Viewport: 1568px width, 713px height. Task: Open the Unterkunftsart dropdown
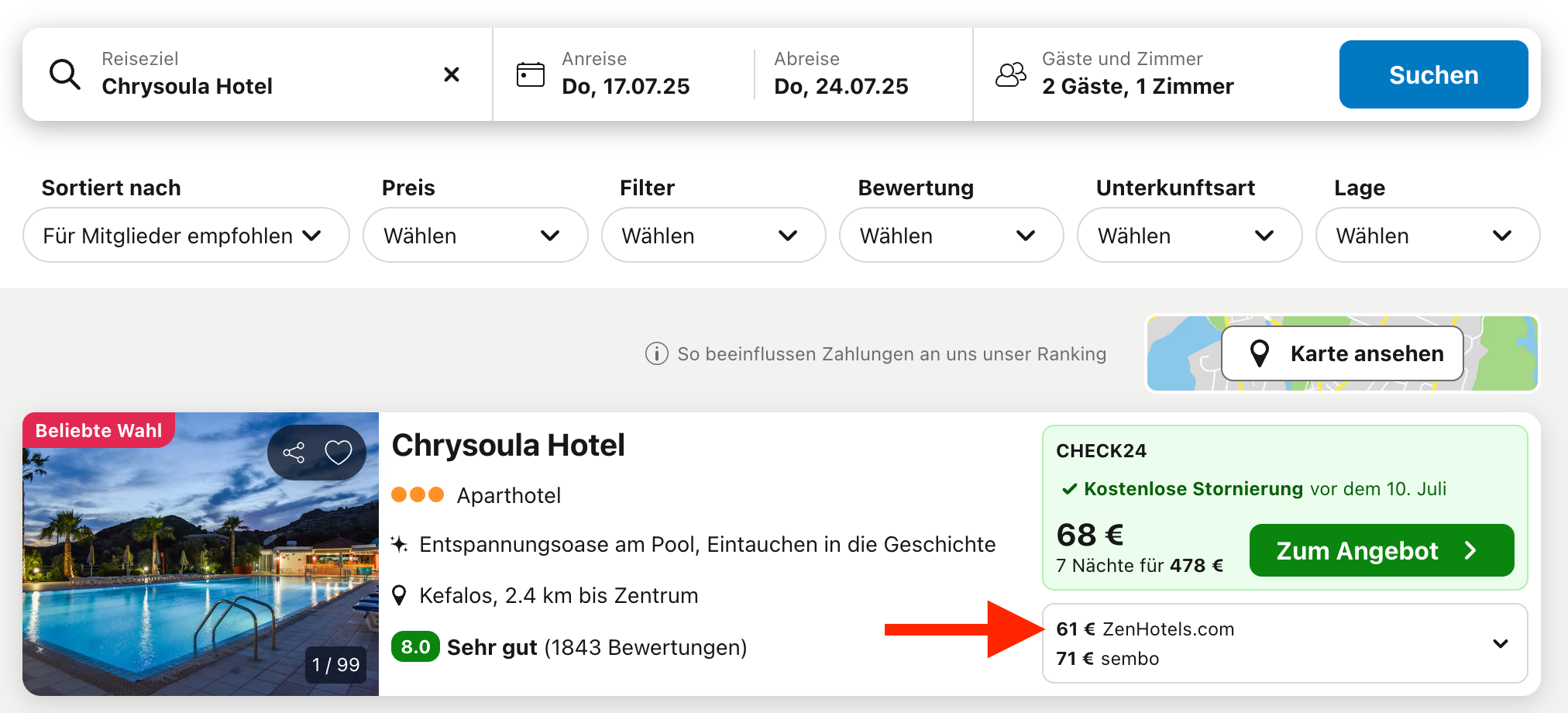1189,235
